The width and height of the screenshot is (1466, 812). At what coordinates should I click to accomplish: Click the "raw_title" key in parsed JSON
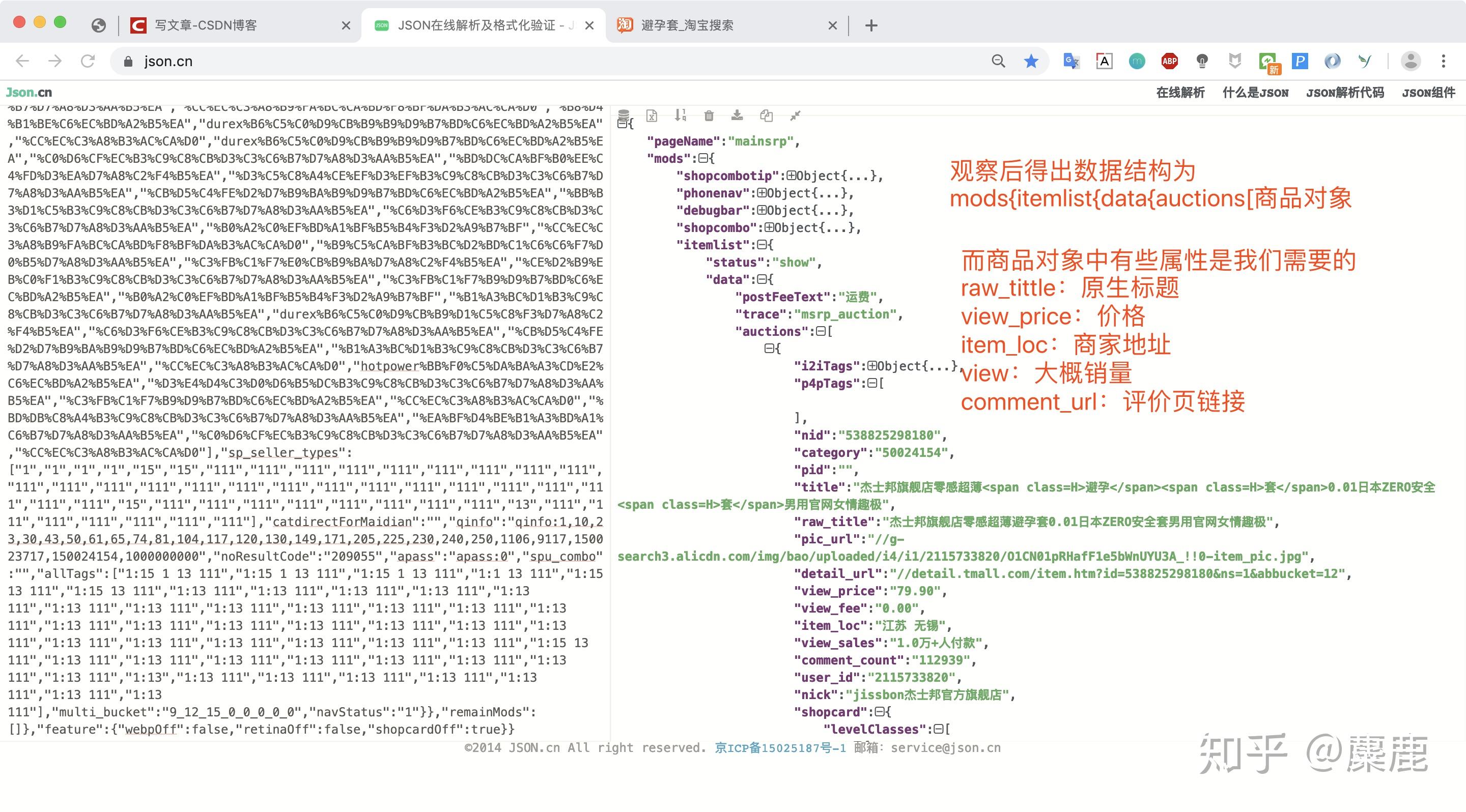[838, 522]
